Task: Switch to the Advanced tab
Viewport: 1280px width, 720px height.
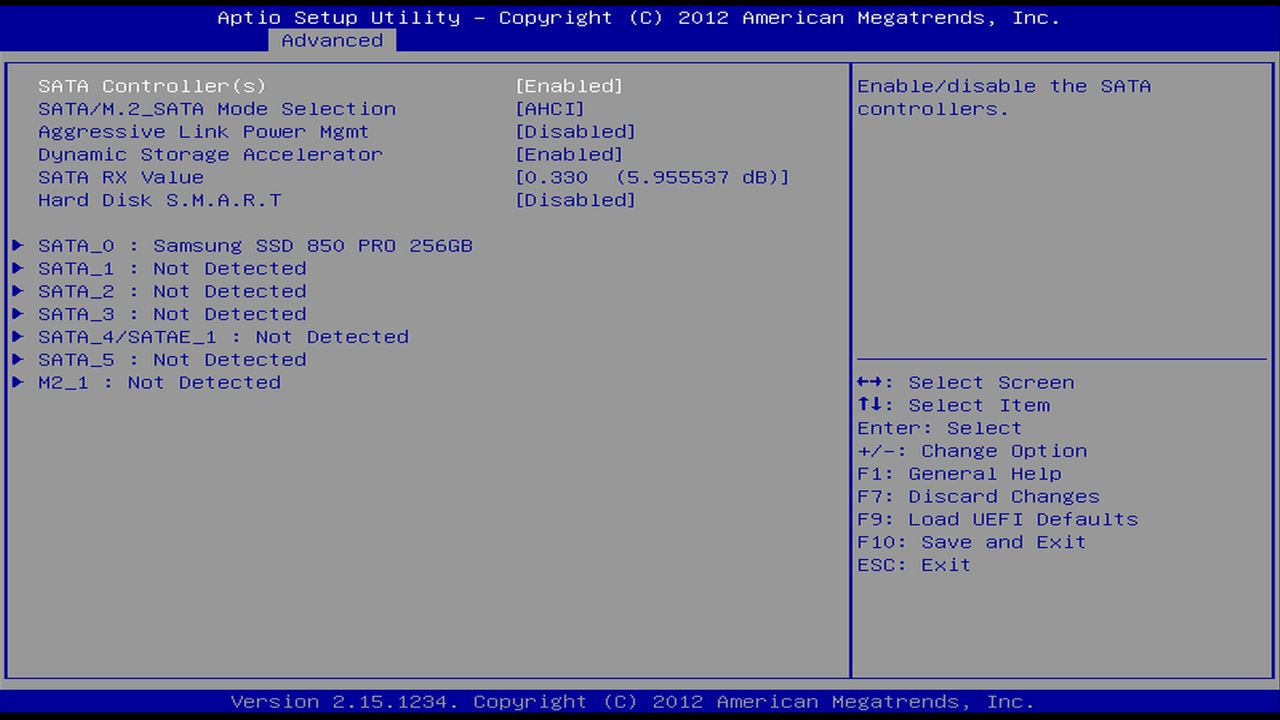Action: 332,41
